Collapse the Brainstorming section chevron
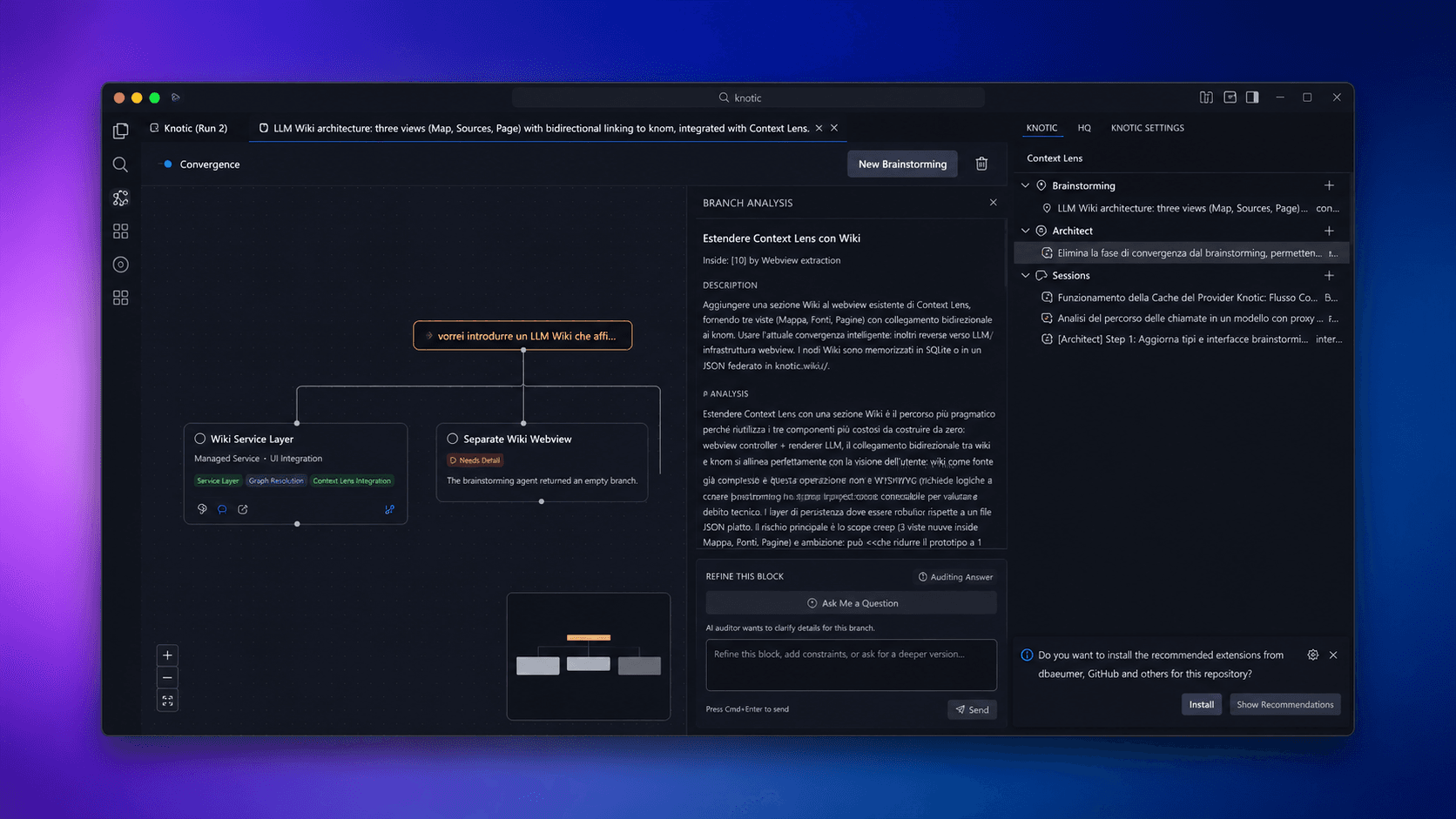The height and width of the screenshot is (819, 1456). (1025, 185)
